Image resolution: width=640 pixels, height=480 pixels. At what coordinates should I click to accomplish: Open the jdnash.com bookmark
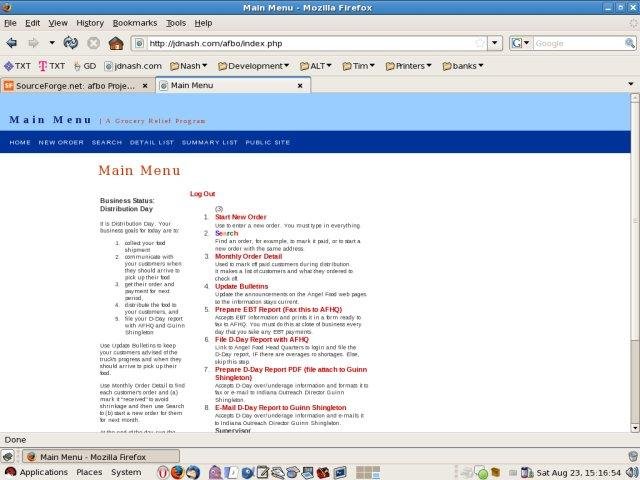coord(133,66)
